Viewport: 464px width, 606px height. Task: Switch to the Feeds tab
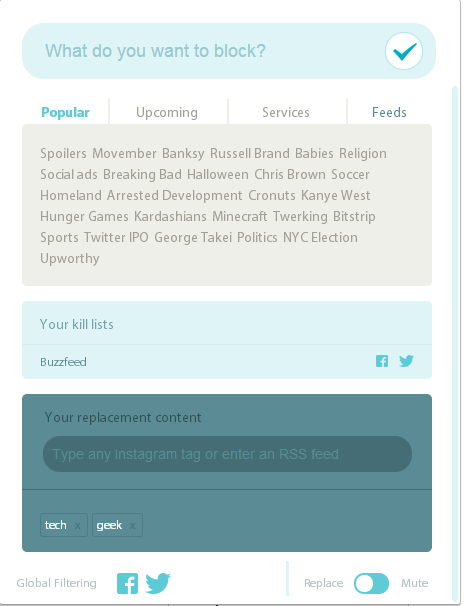[389, 112]
